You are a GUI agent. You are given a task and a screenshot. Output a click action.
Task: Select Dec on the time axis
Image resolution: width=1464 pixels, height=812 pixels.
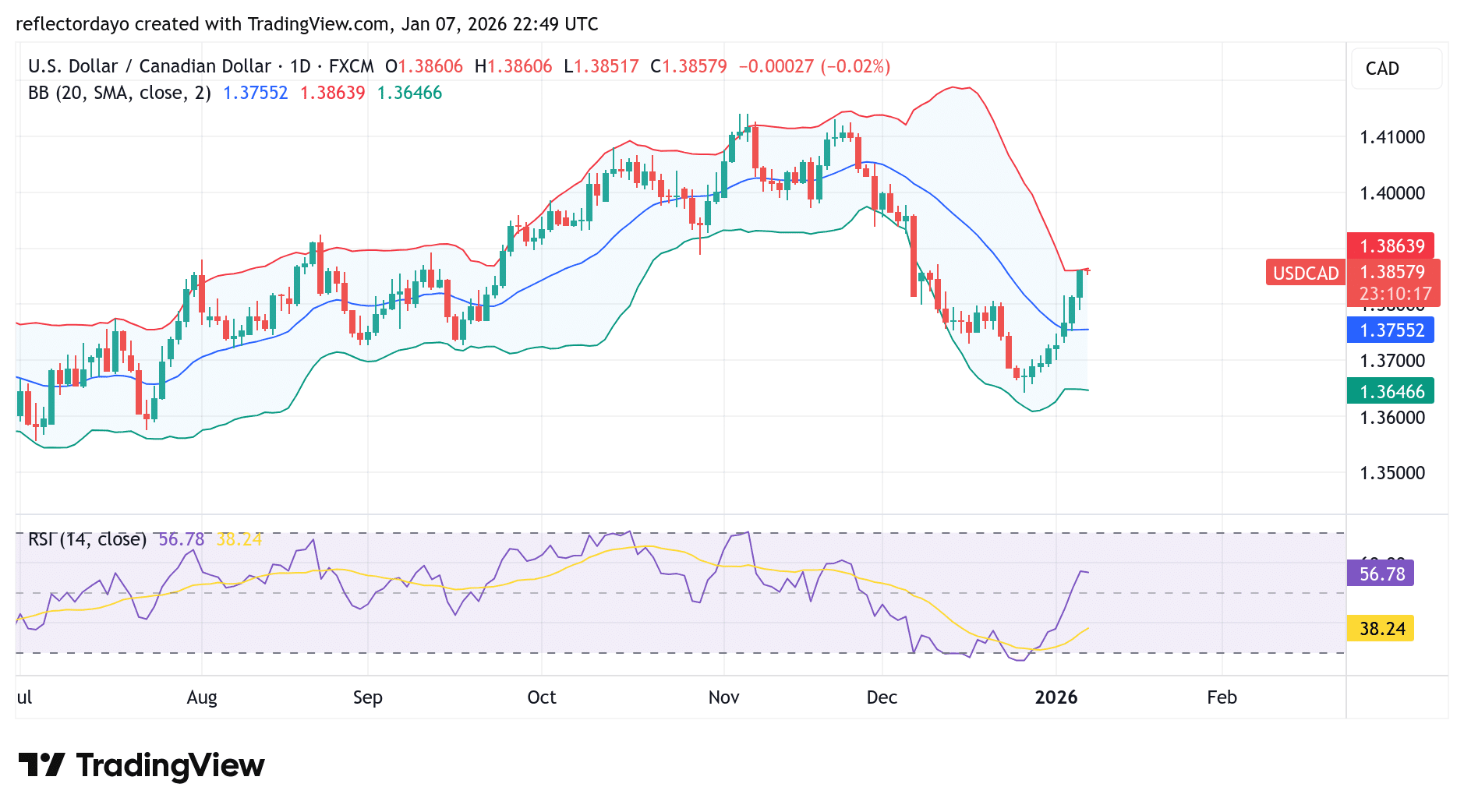pos(882,698)
